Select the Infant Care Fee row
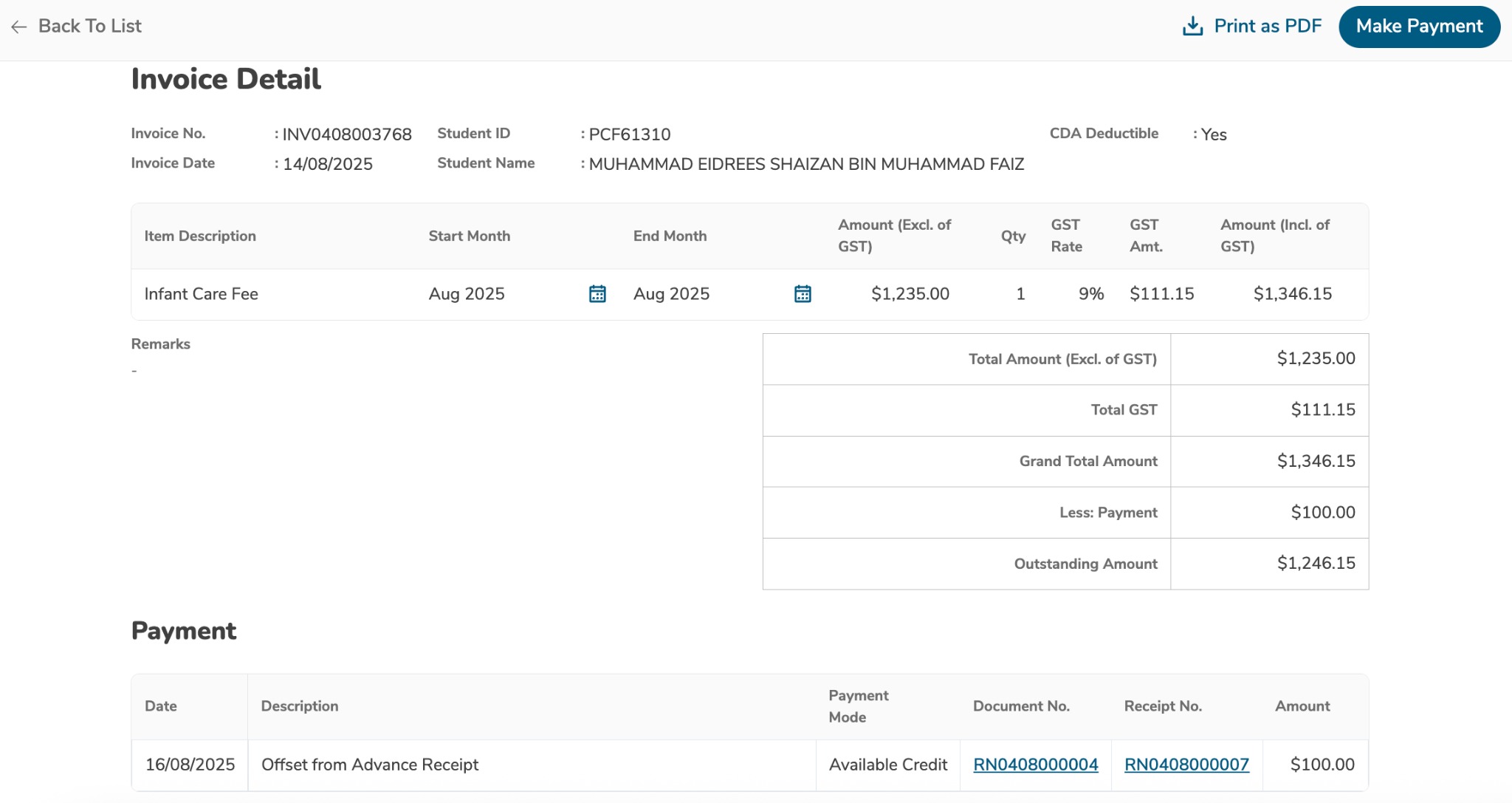 click(201, 294)
